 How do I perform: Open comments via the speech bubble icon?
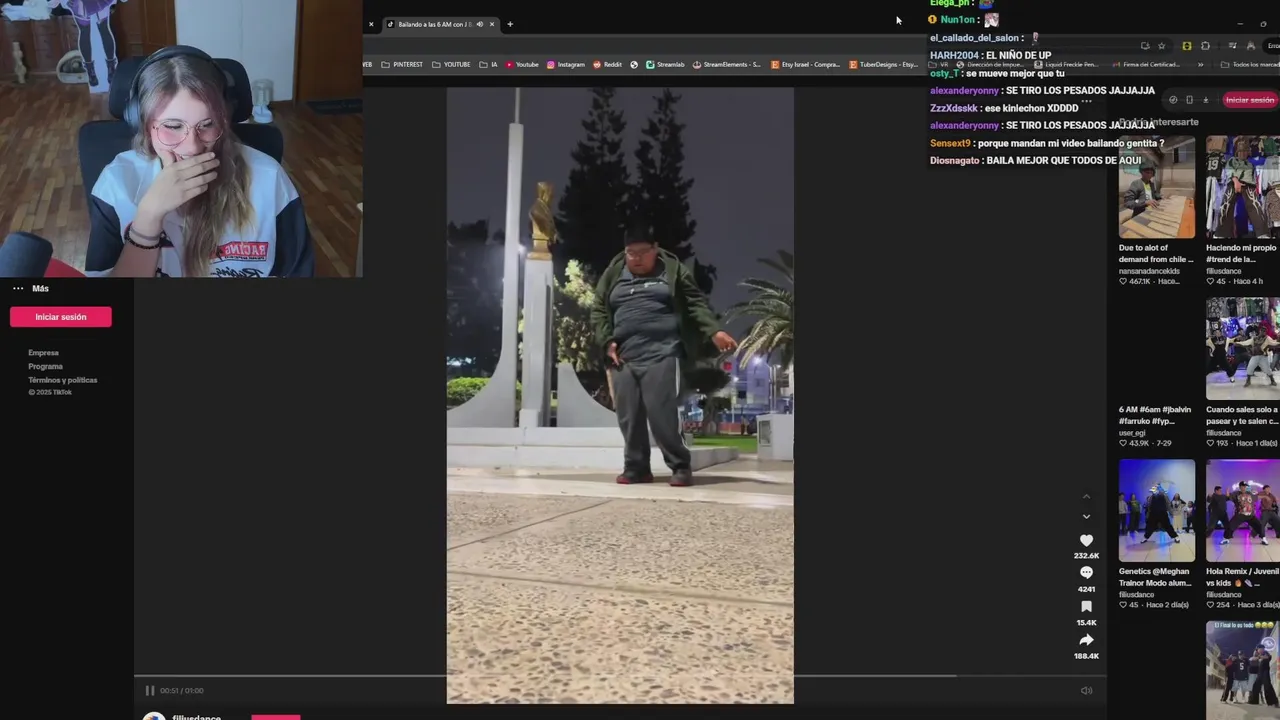click(1086, 573)
